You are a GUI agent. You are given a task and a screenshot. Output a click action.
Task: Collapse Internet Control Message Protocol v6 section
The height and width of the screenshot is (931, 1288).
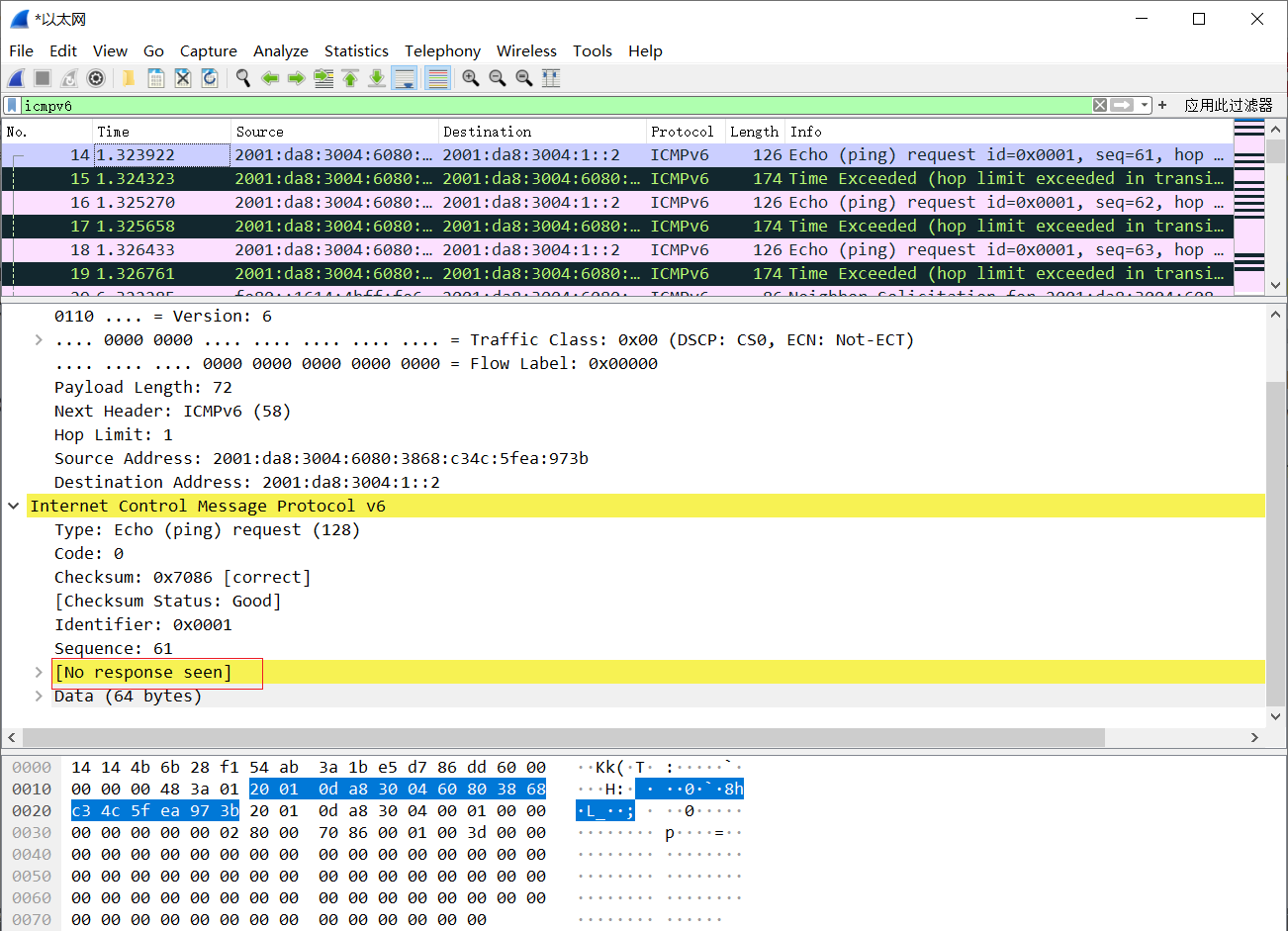tap(14, 506)
